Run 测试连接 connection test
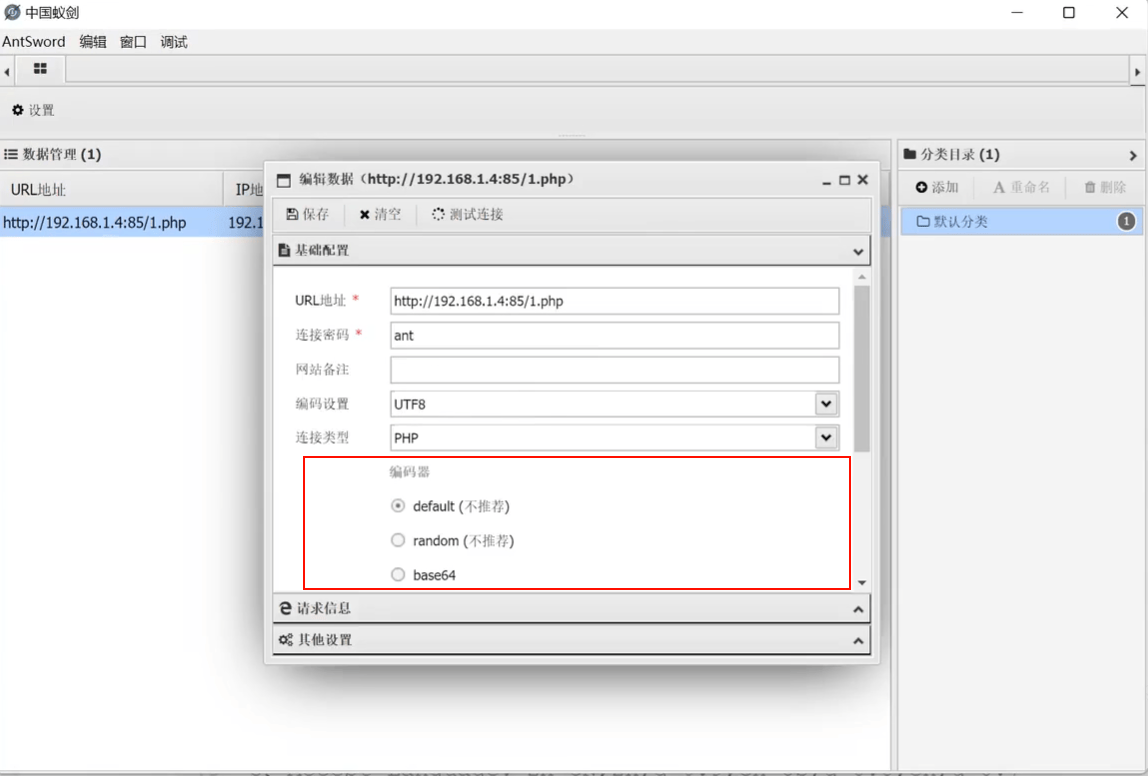The width and height of the screenshot is (1148, 776). click(x=467, y=214)
